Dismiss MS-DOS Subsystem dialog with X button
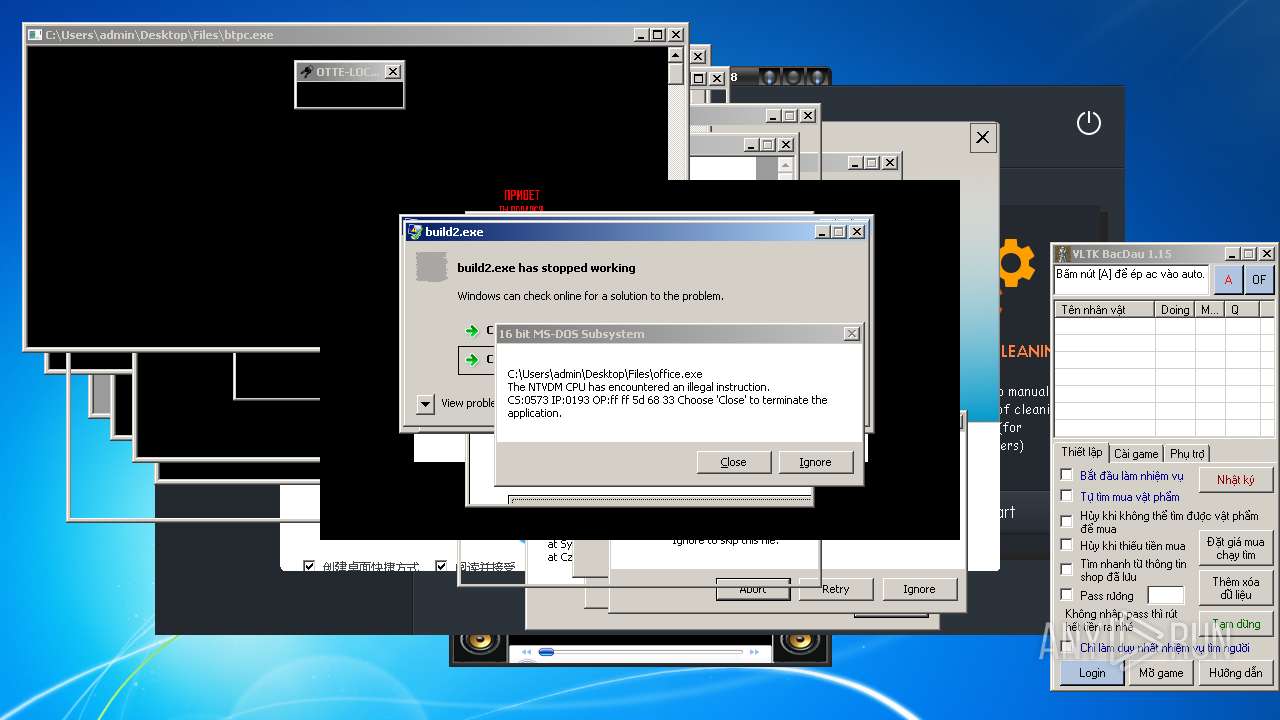This screenshot has width=1280, height=720. [x=851, y=334]
